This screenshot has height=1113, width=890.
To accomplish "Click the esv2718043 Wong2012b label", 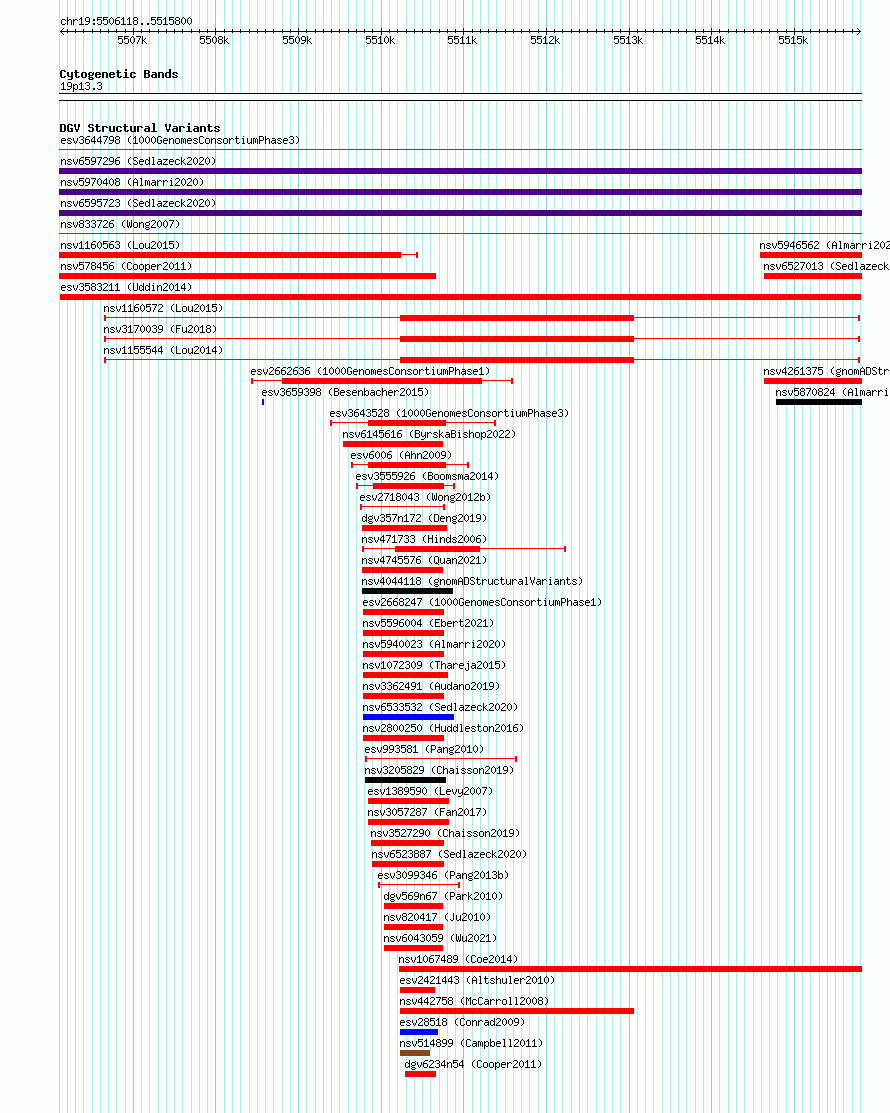I will point(425,498).
